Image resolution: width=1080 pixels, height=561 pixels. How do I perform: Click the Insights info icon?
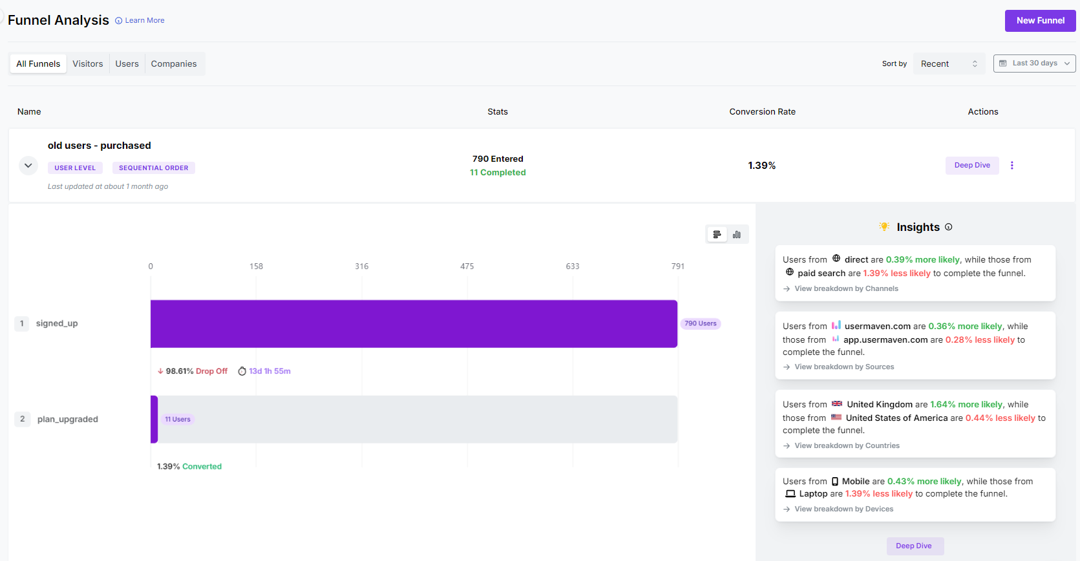coord(948,227)
